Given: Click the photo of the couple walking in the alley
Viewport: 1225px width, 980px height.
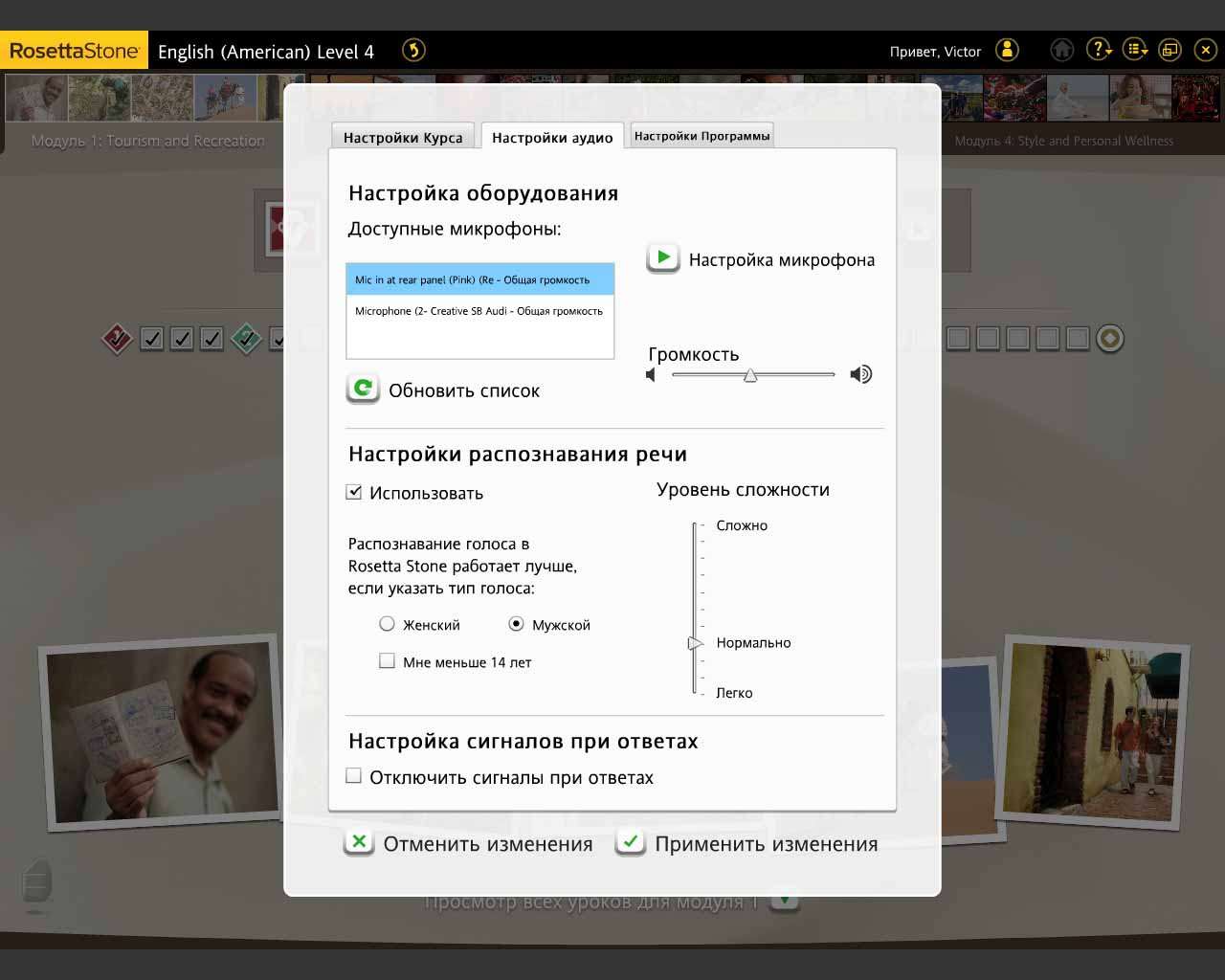Looking at the screenshot, I should pyautogui.click(x=1092, y=731).
